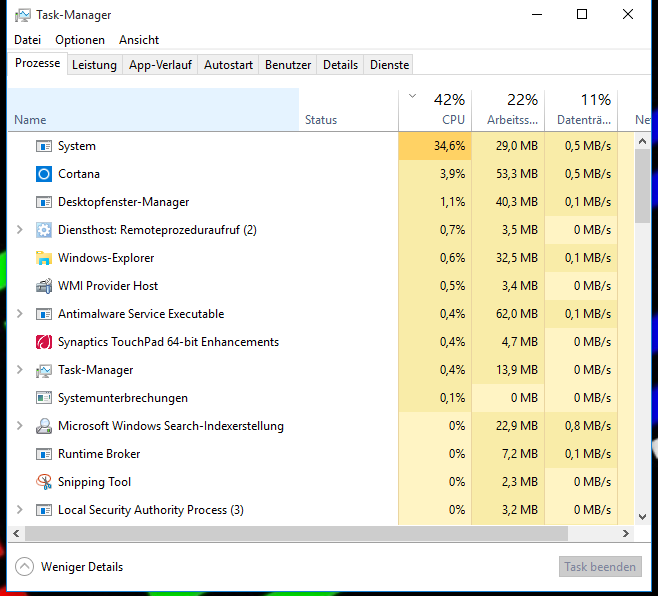Click the System process icon
This screenshot has width=658, height=596.
pos(44,146)
